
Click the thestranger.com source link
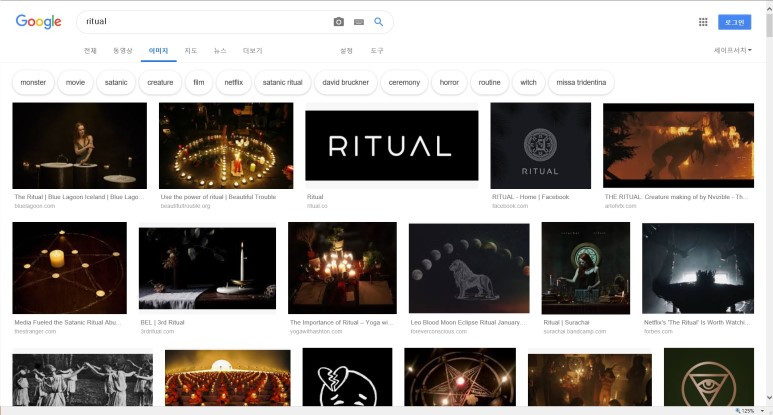[x=35, y=331]
